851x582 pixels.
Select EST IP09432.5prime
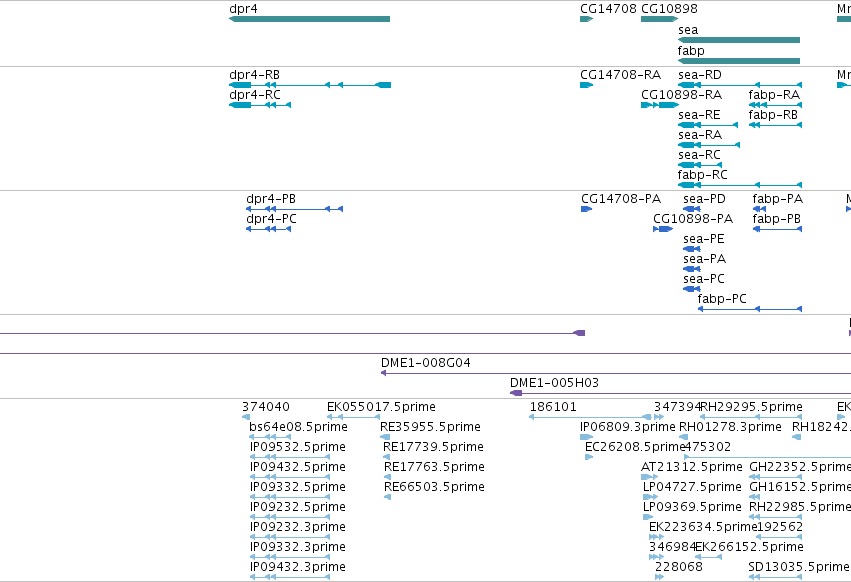coord(290,477)
